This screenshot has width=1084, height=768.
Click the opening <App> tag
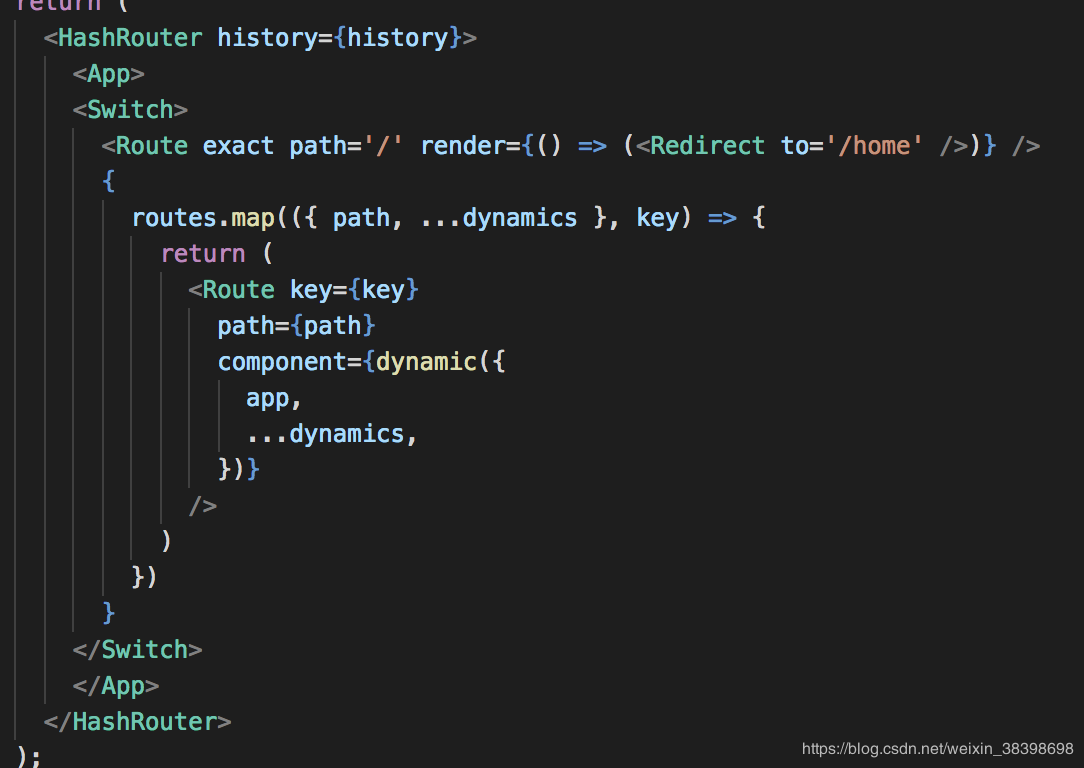click(x=109, y=74)
